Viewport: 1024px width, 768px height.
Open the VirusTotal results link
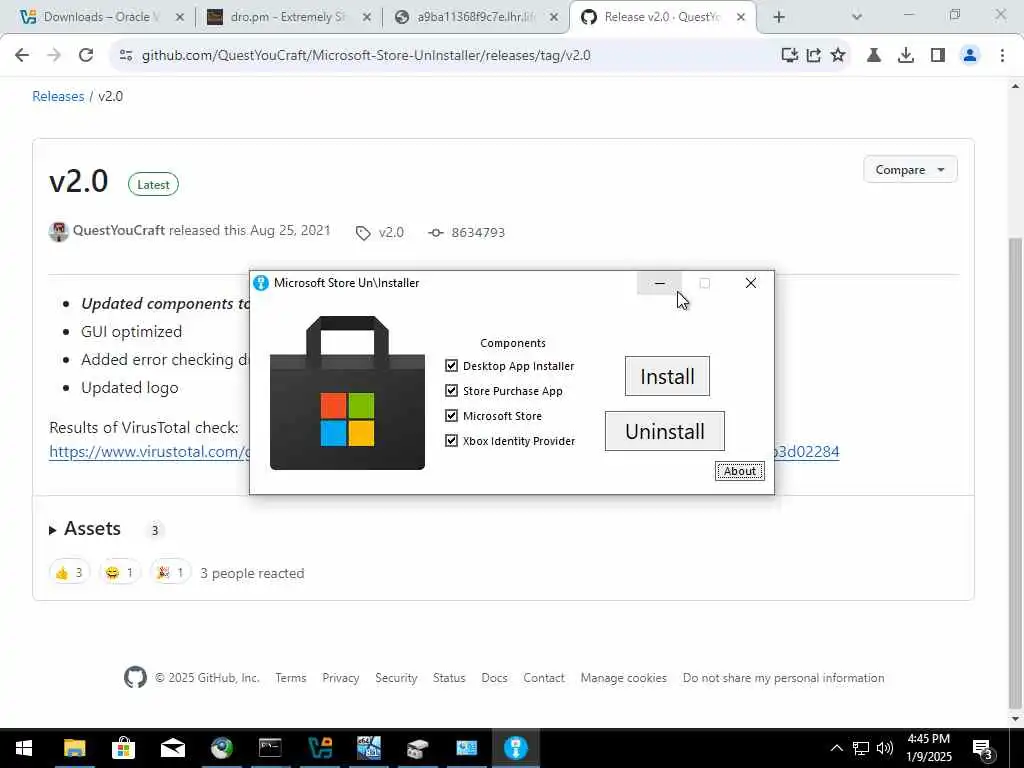click(149, 451)
